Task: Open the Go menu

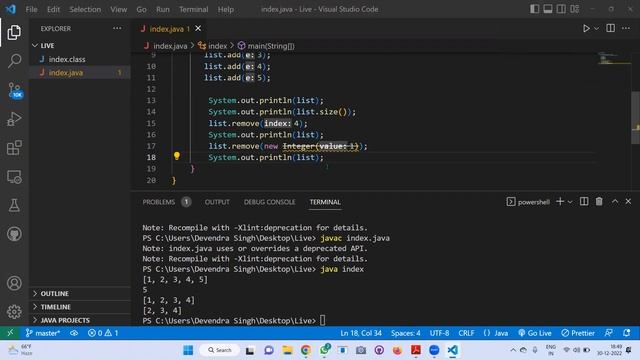Action: coord(141,9)
